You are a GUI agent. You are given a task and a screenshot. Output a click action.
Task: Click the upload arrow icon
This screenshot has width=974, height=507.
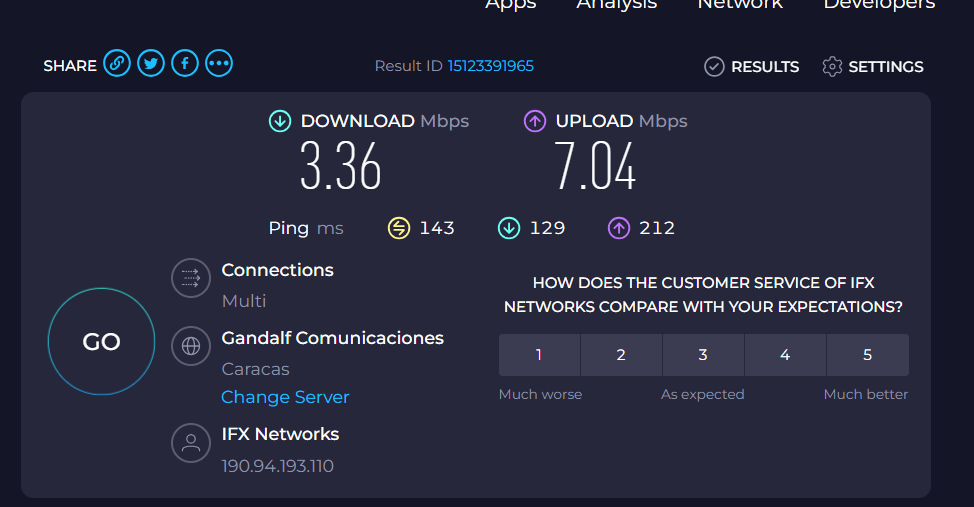(535, 121)
